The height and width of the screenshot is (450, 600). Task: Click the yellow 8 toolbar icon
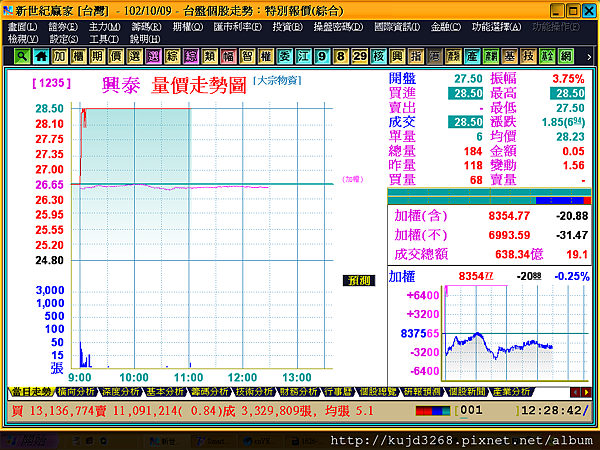click(x=341, y=56)
